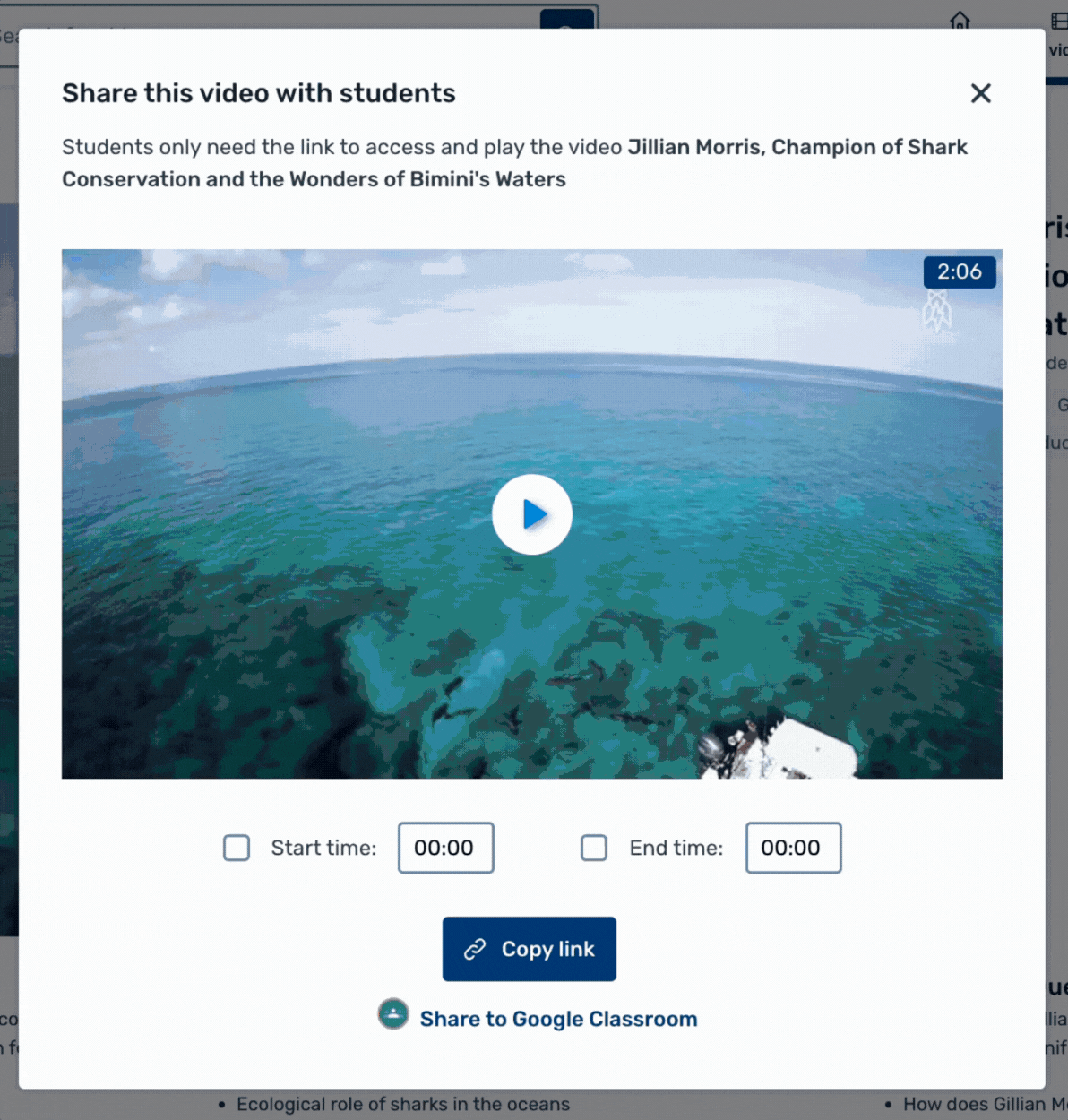Click the 'Start time:' label

click(x=323, y=848)
